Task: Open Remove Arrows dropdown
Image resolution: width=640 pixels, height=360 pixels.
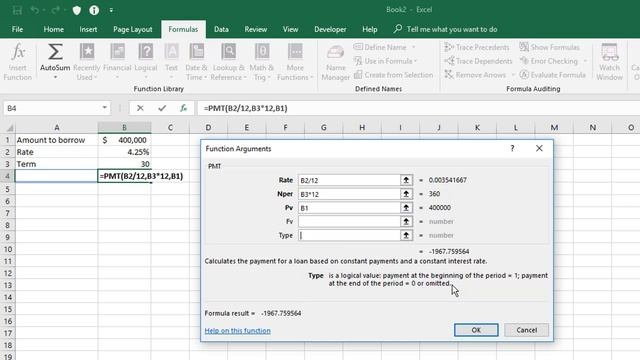Action: click(x=513, y=75)
